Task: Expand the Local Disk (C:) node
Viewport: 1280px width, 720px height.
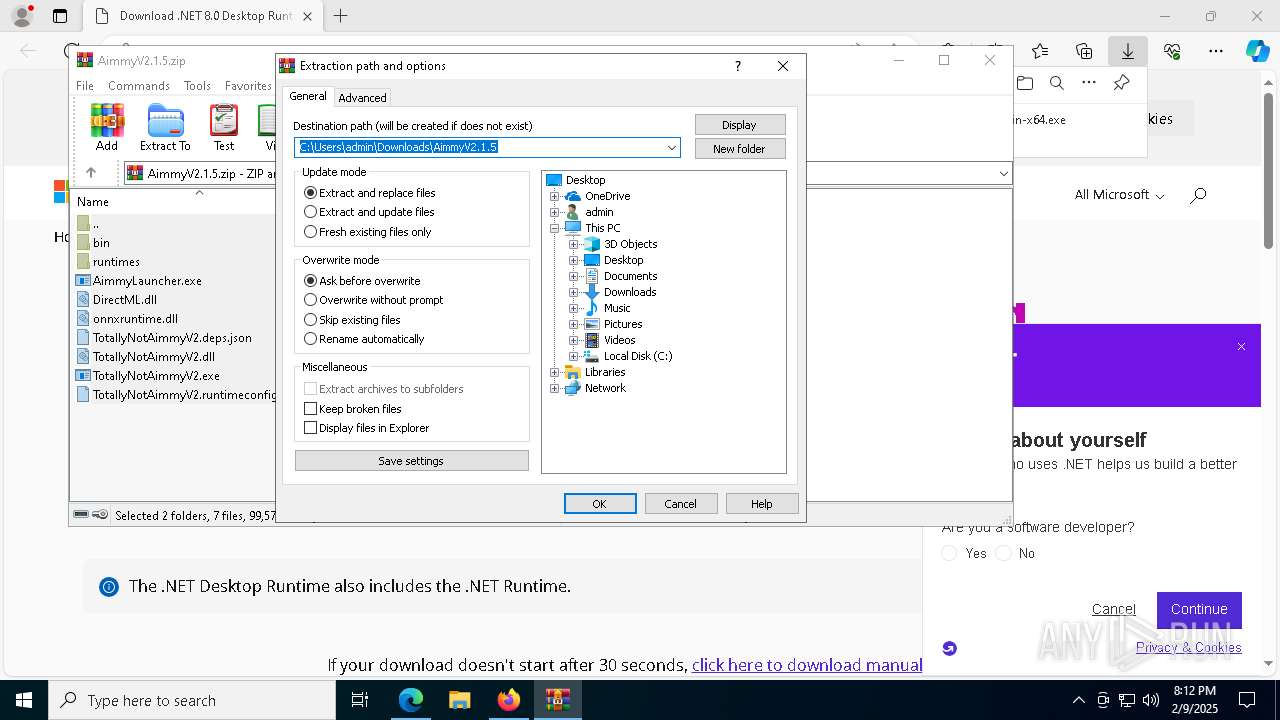Action: pyautogui.click(x=573, y=356)
